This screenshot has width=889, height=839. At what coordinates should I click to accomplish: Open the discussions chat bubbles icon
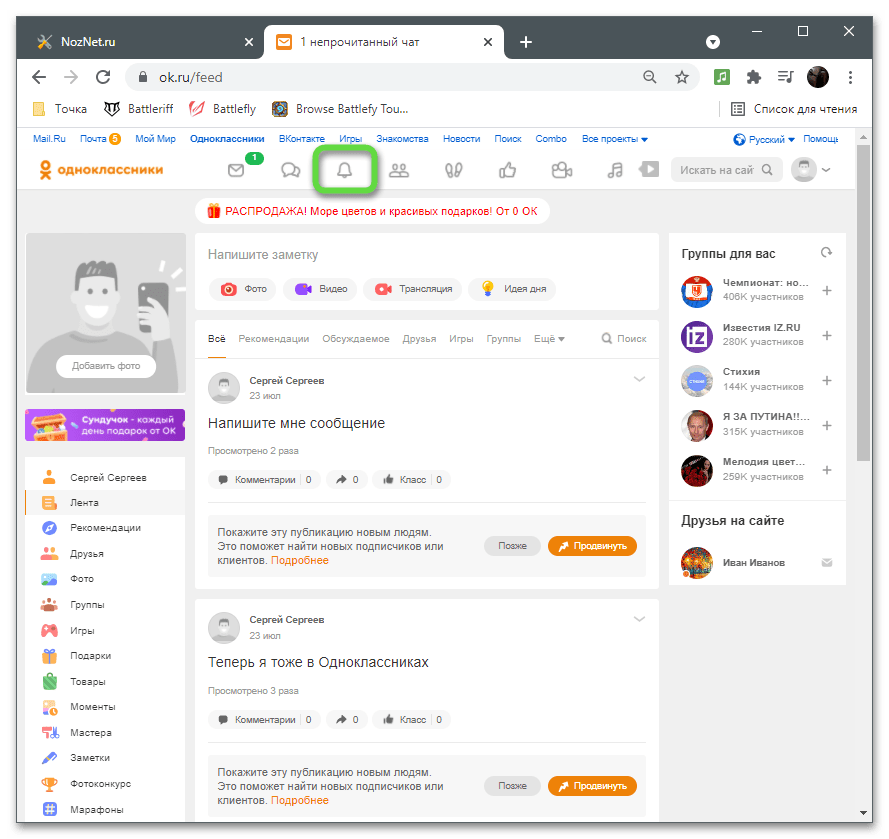coord(290,170)
